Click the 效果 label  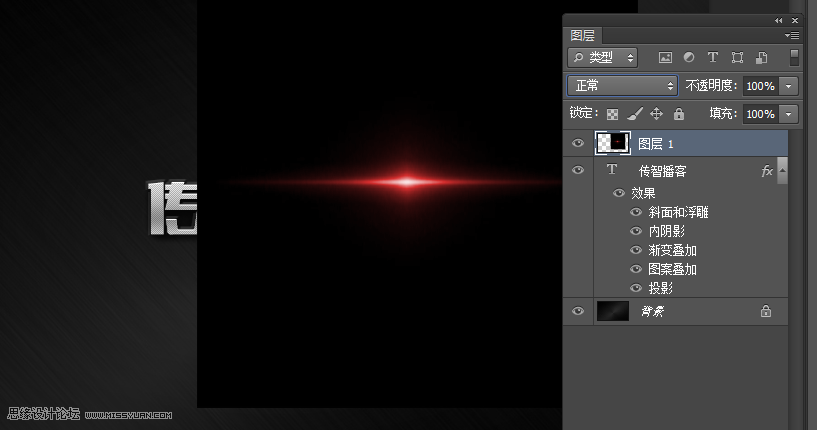[643, 193]
